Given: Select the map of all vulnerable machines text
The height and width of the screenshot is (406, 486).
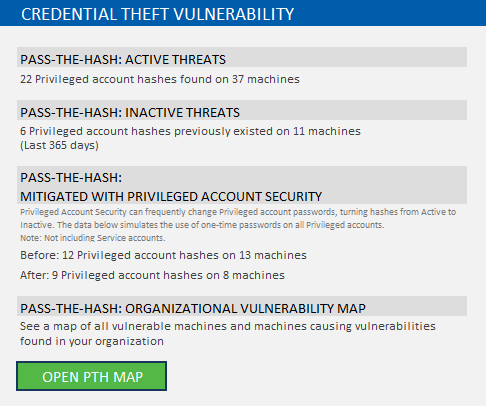Looking at the screenshot, I should (228, 326).
